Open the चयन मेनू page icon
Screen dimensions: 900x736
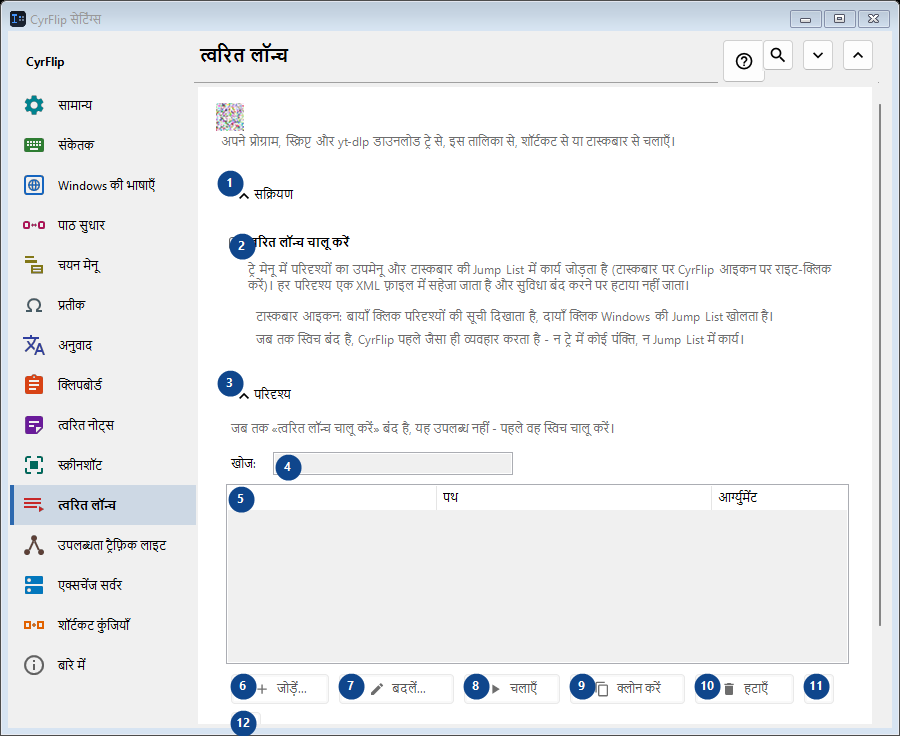pos(34,265)
